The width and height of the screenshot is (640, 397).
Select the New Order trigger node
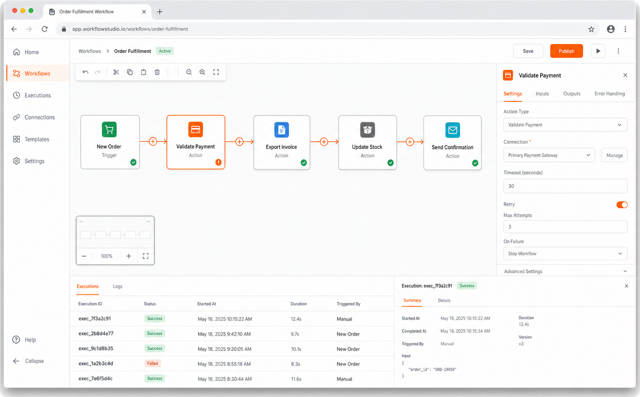(110, 142)
